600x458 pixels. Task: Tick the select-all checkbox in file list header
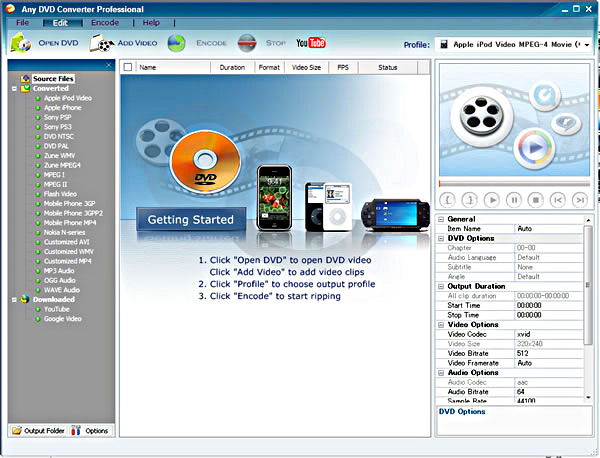pos(128,68)
